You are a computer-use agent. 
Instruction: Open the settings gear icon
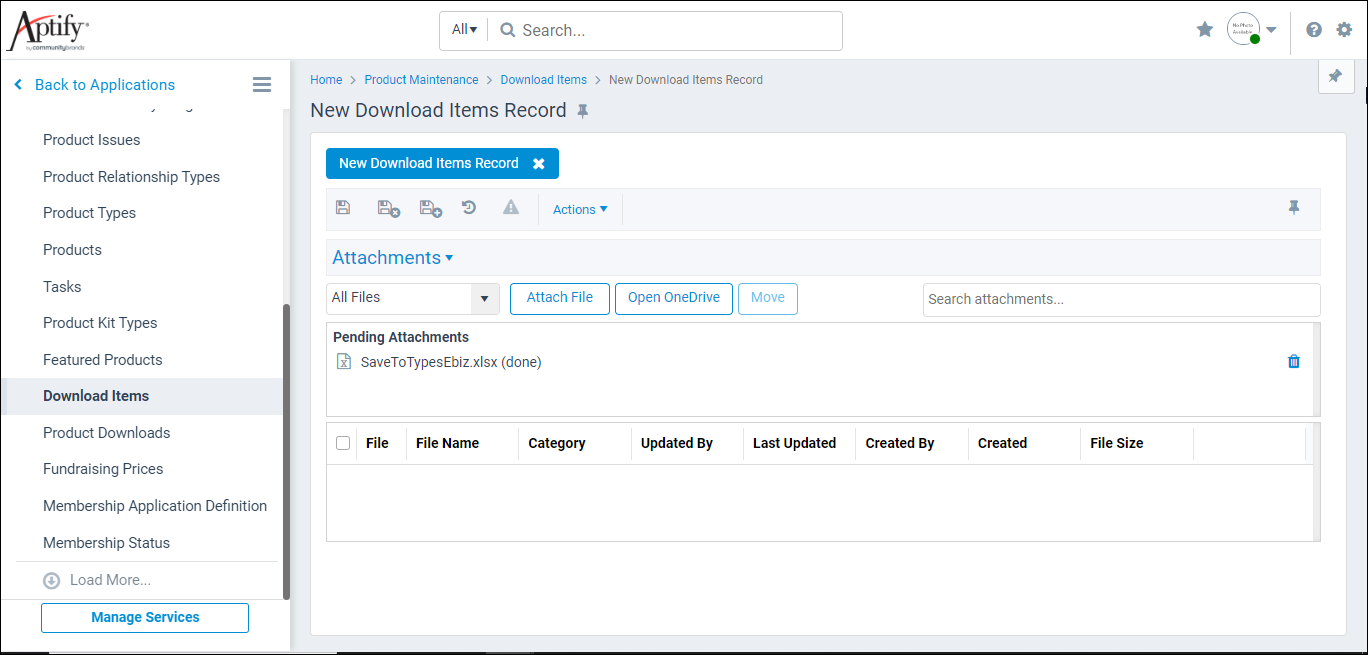[x=1343, y=30]
